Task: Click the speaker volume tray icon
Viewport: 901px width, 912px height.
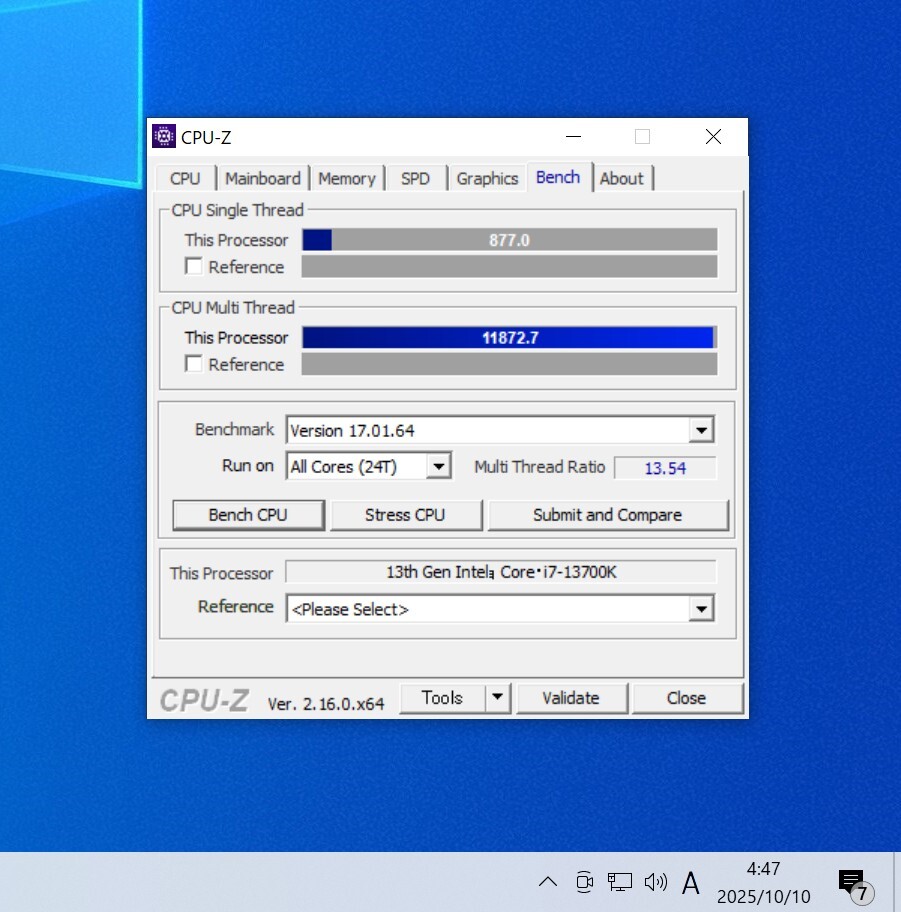Action: click(x=656, y=881)
